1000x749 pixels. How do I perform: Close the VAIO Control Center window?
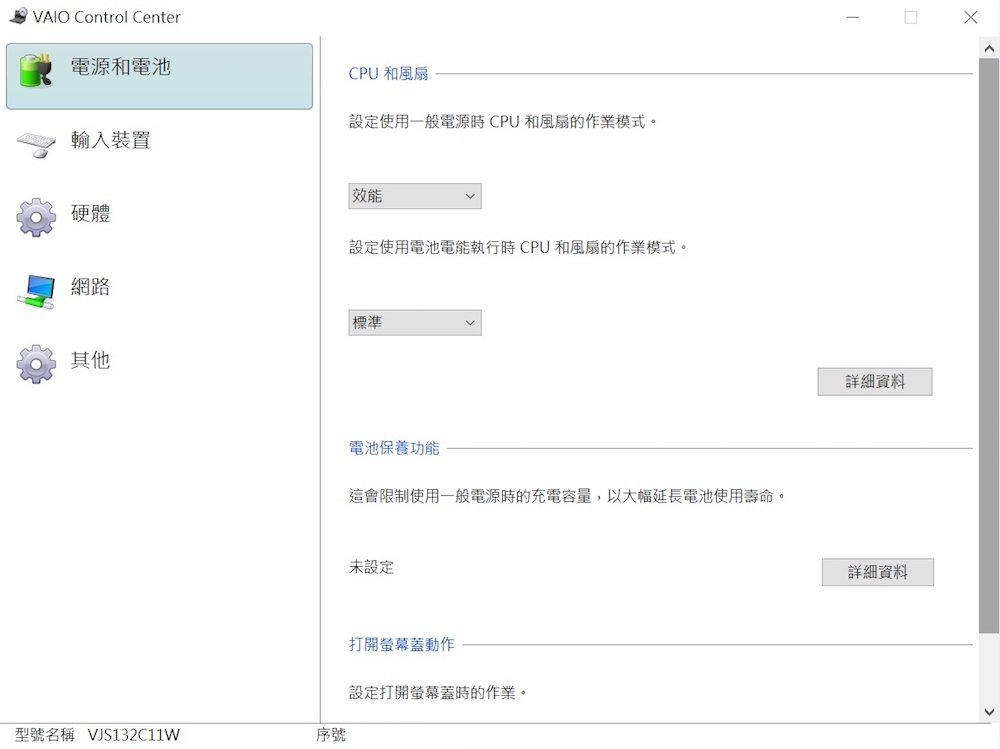[971, 17]
